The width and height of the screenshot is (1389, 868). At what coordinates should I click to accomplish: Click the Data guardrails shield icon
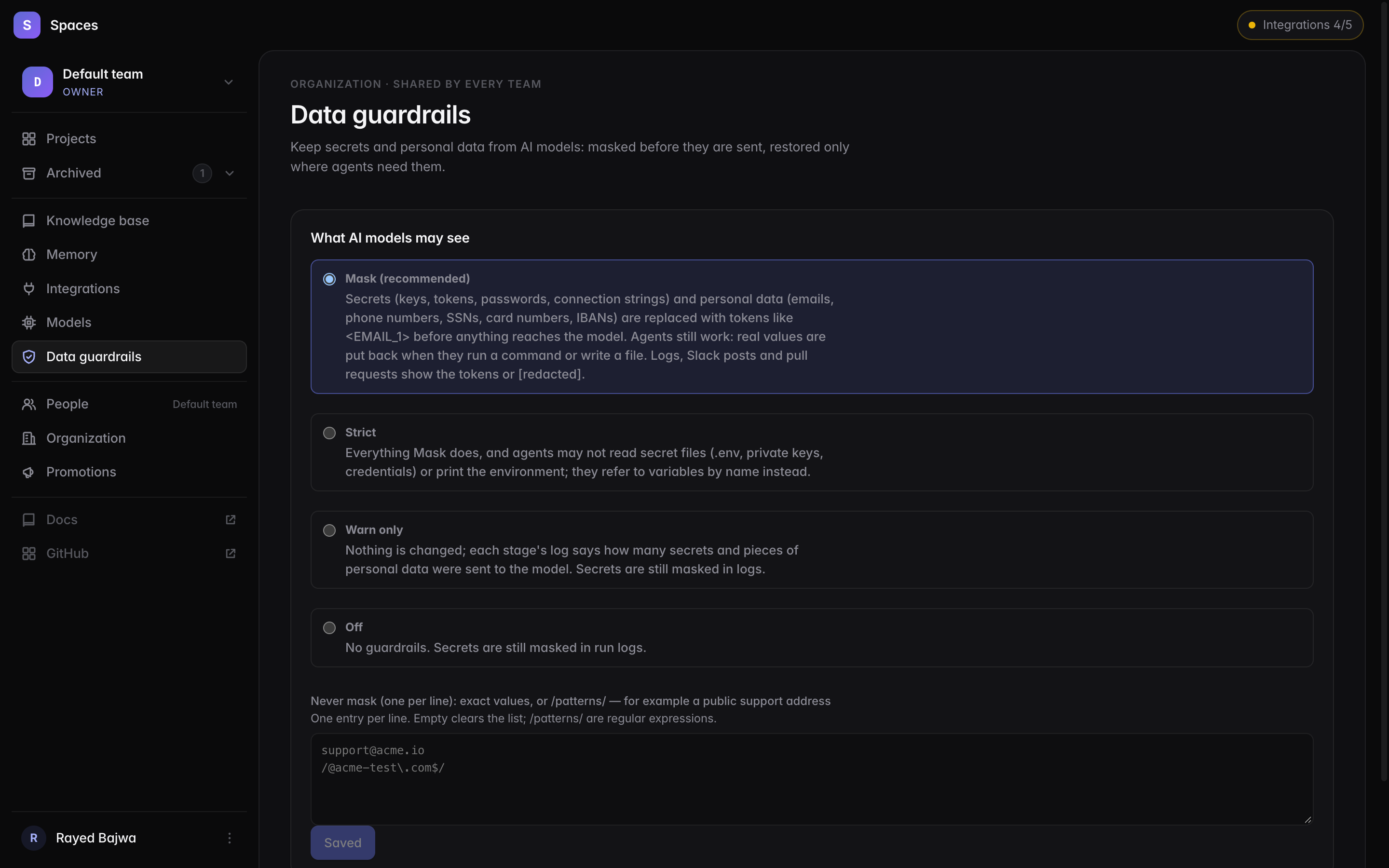coord(29,357)
